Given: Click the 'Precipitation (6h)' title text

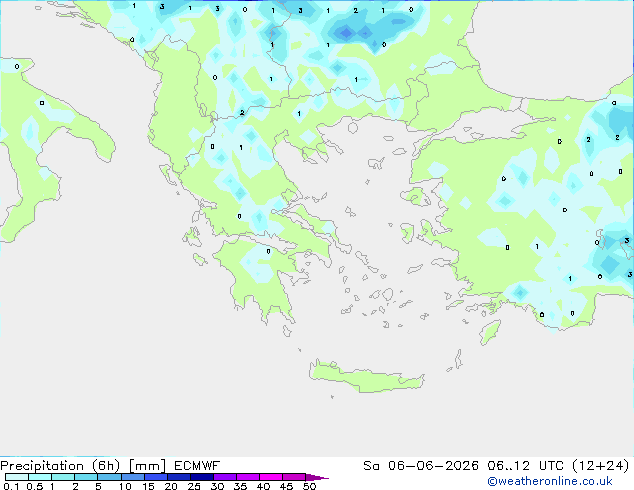Looking at the screenshot, I should point(60,466).
